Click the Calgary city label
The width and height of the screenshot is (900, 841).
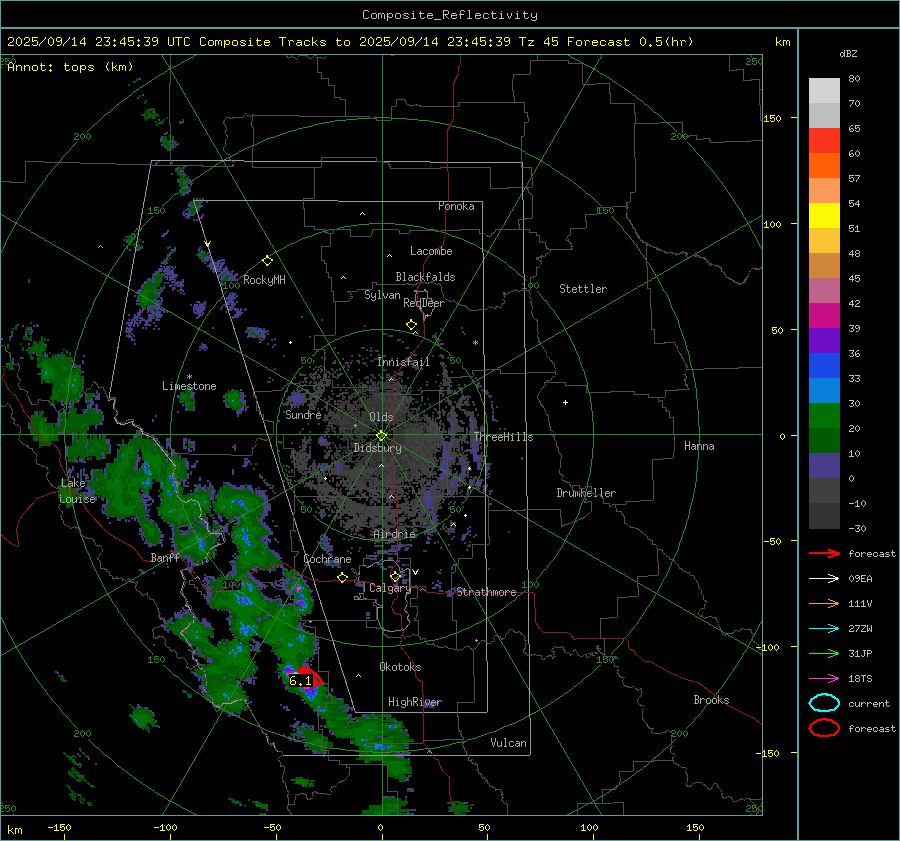tap(390, 588)
